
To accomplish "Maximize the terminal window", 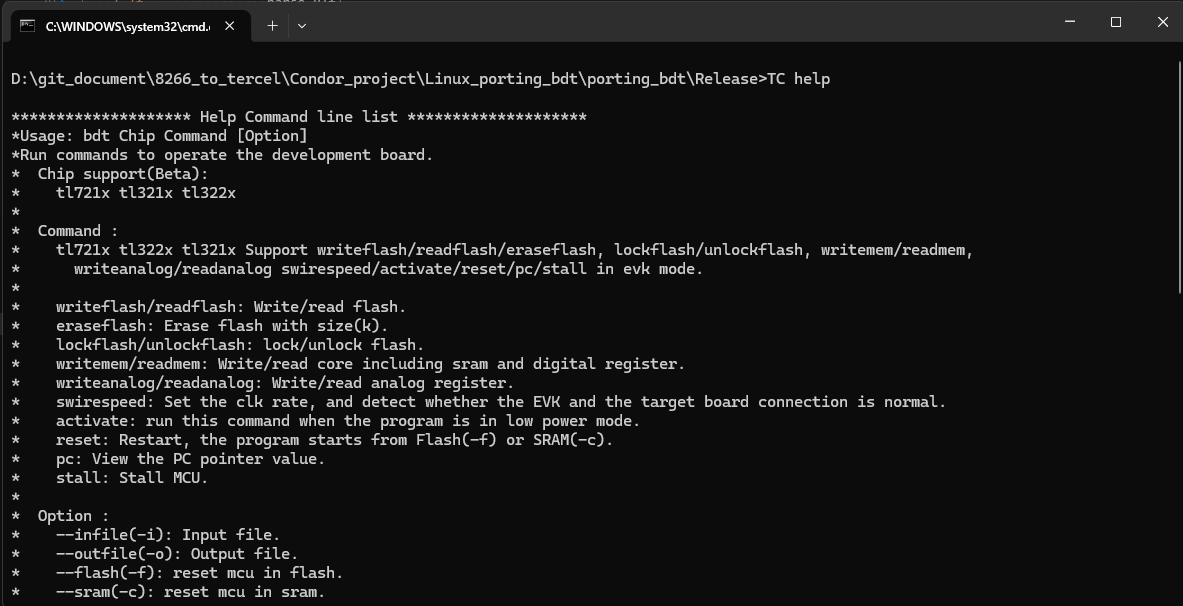I will (1116, 22).
